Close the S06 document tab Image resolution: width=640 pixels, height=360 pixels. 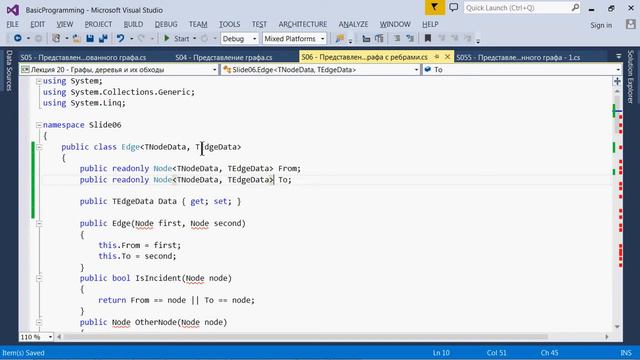(447, 57)
